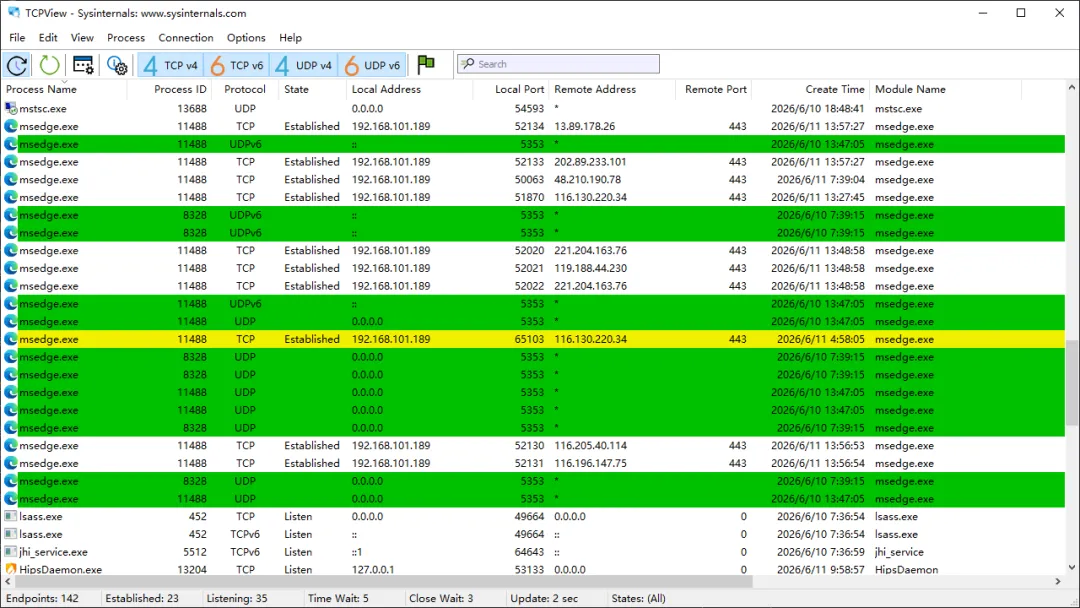
Task: Click the horizontal scrollbar thumb
Action: (x=383, y=582)
